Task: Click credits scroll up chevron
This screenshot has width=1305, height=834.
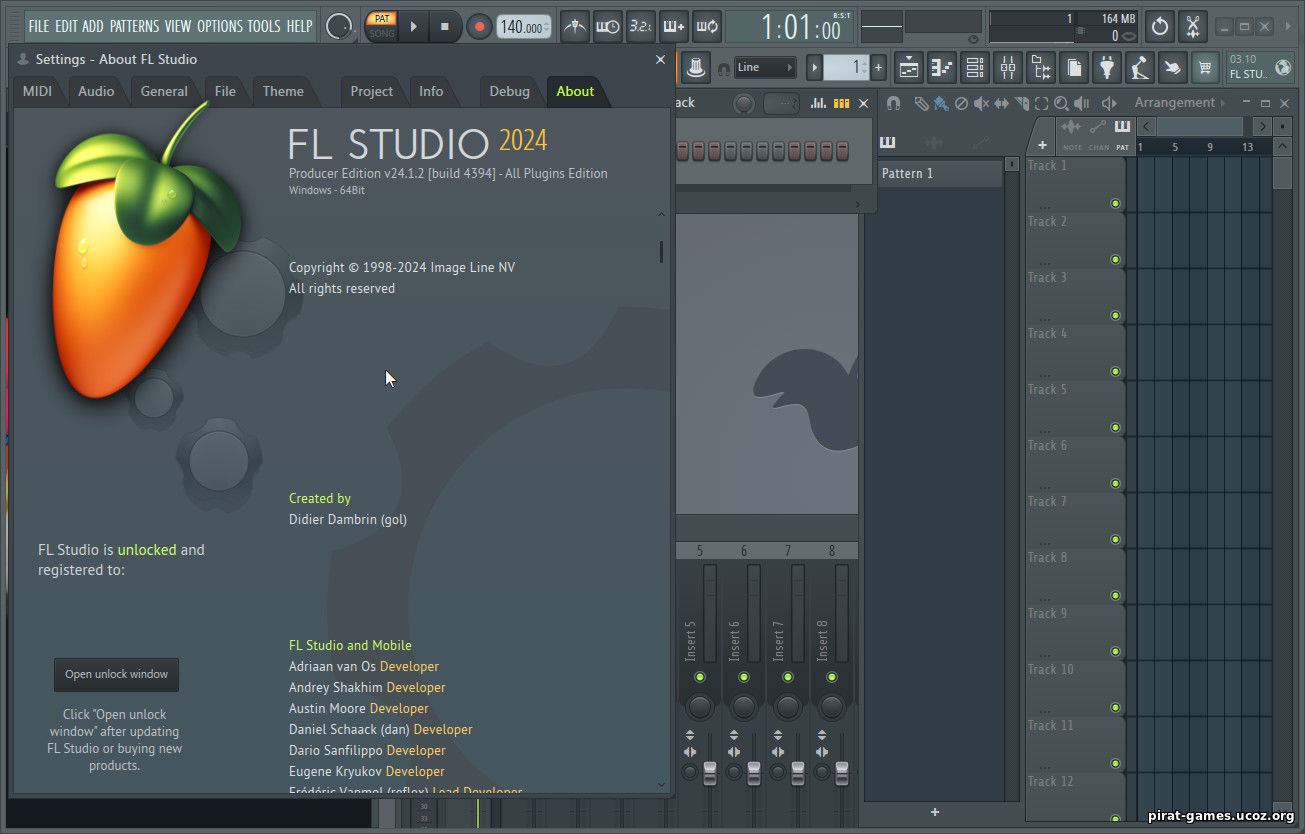Action: coord(661,214)
